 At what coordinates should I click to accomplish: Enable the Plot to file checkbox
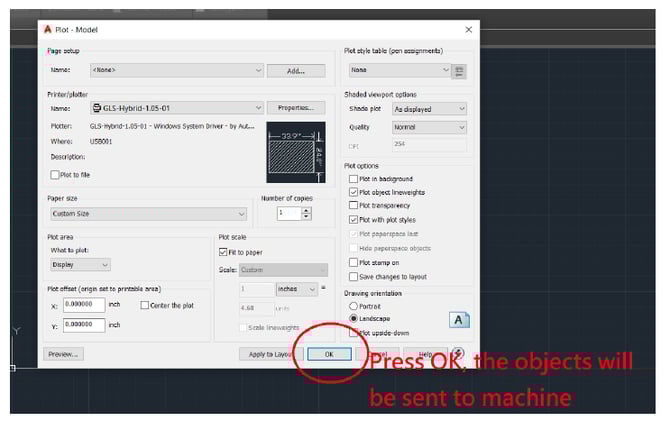click(x=55, y=174)
